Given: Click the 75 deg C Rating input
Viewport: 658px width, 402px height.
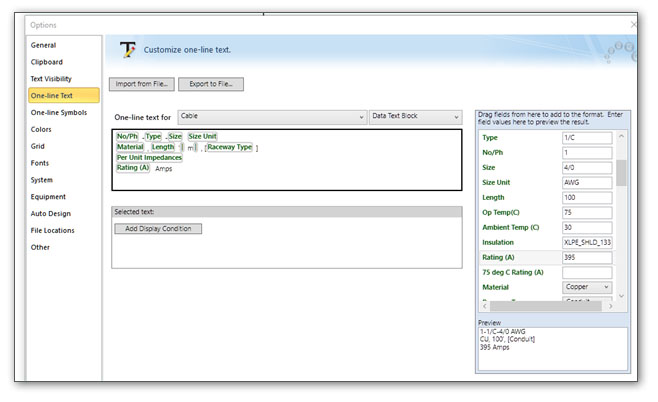Looking at the screenshot, I should coord(587,272).
